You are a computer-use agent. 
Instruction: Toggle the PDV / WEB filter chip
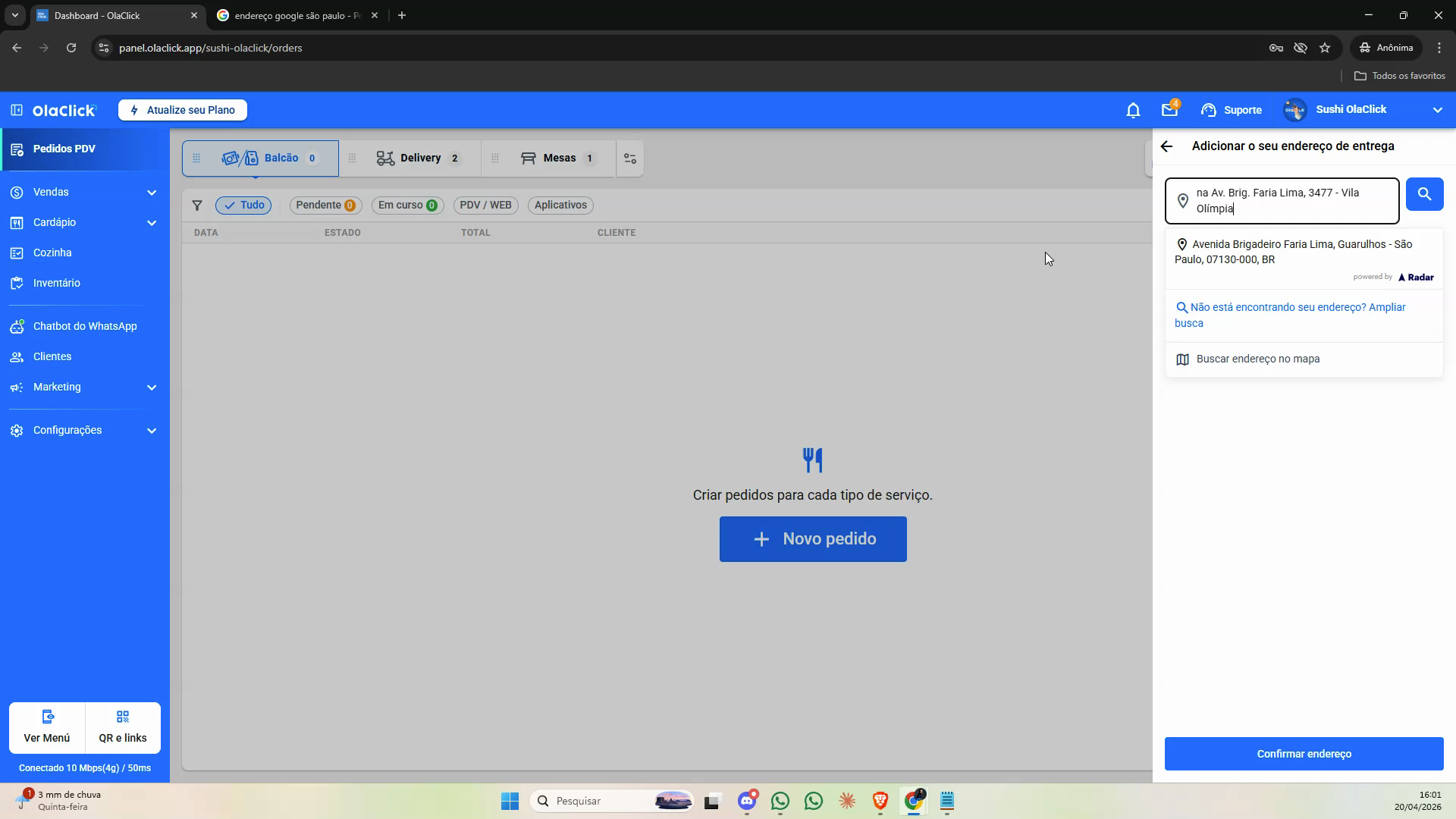tap(485, 206)
